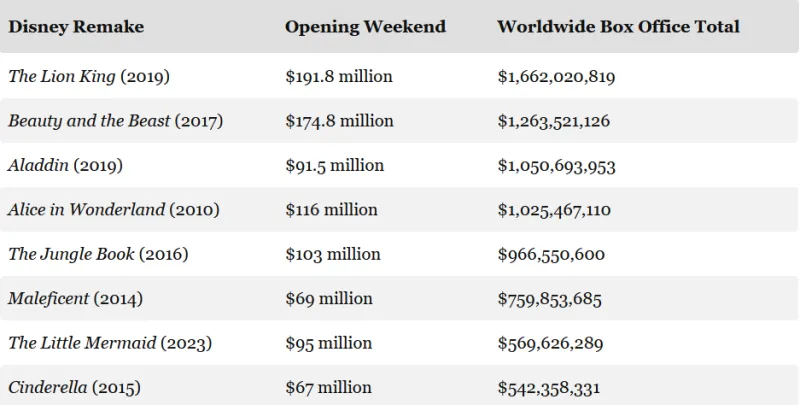The width and height of the screenshot is (800, 405).
Task: Click the $191.8 million opening weekend value
Action: tap(339, 77)
